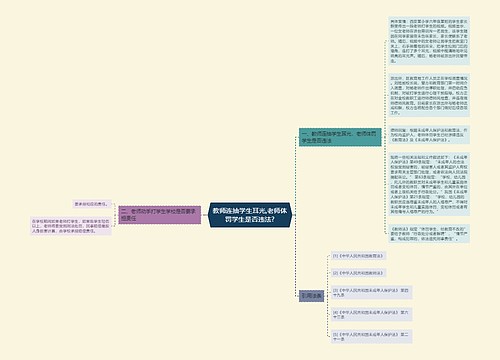Select the purple branch 二、老师动手打学生
The height and width of the screenshot is (360, 500).
(160, 215)
